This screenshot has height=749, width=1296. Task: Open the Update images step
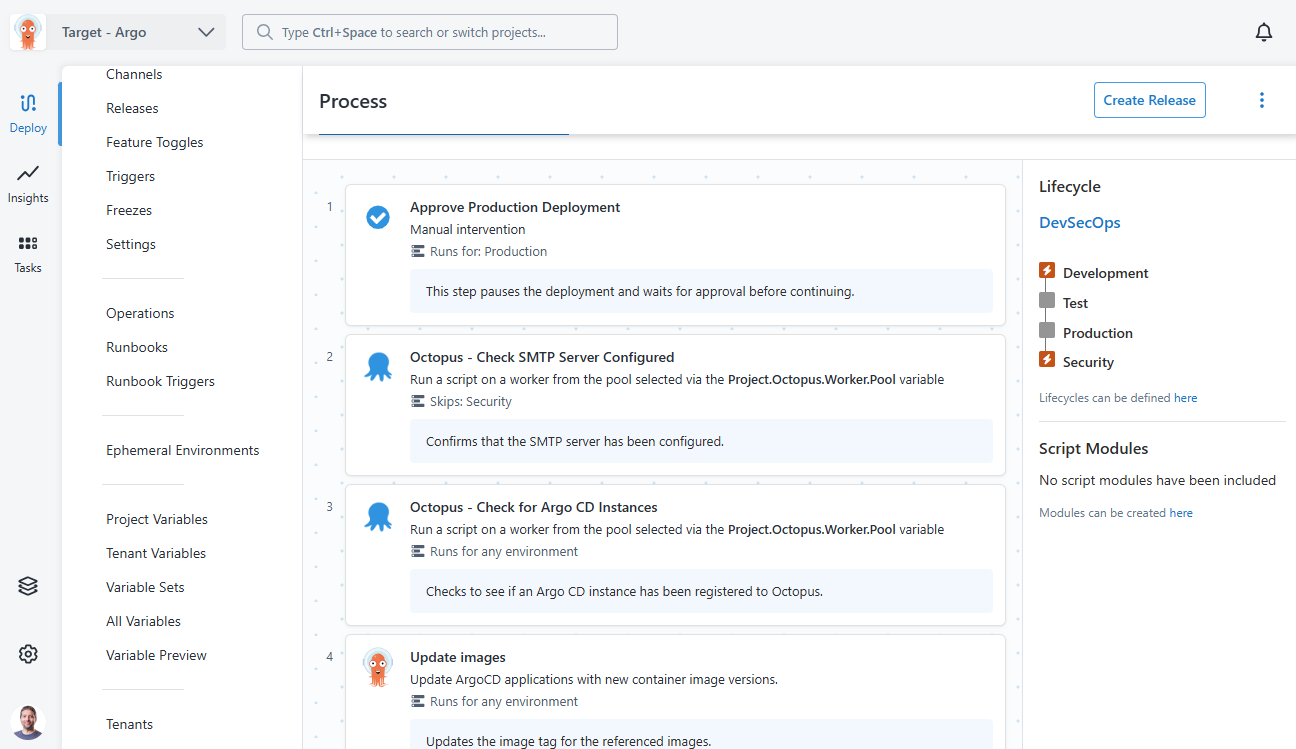pos(675,692)
